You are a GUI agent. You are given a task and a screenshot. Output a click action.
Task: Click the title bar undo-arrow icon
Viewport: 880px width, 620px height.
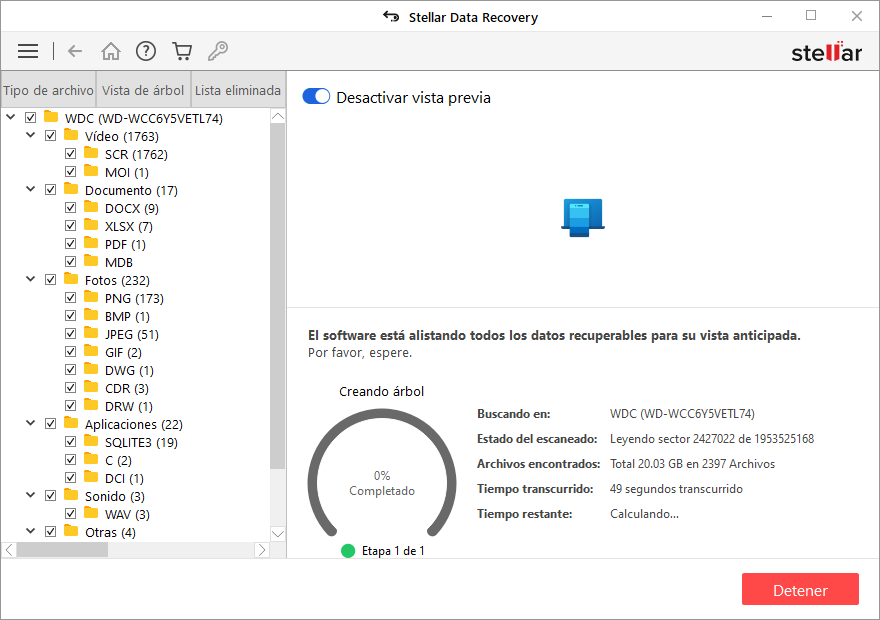pyautogui.click(x=391, y=17)
